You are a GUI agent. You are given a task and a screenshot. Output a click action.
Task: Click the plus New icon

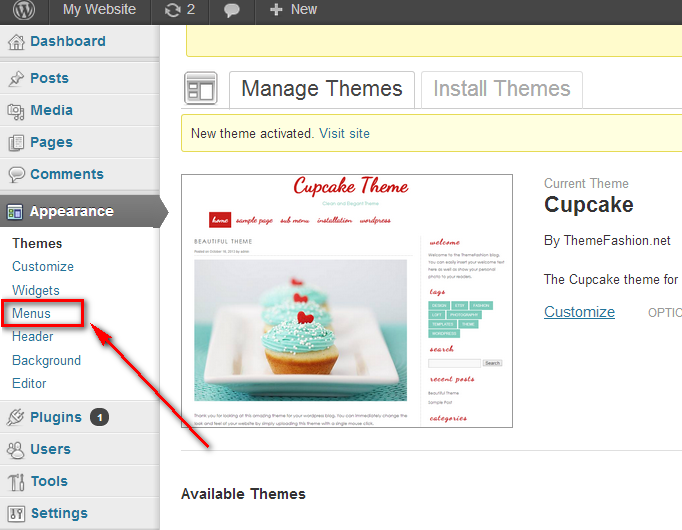point(276,9)
